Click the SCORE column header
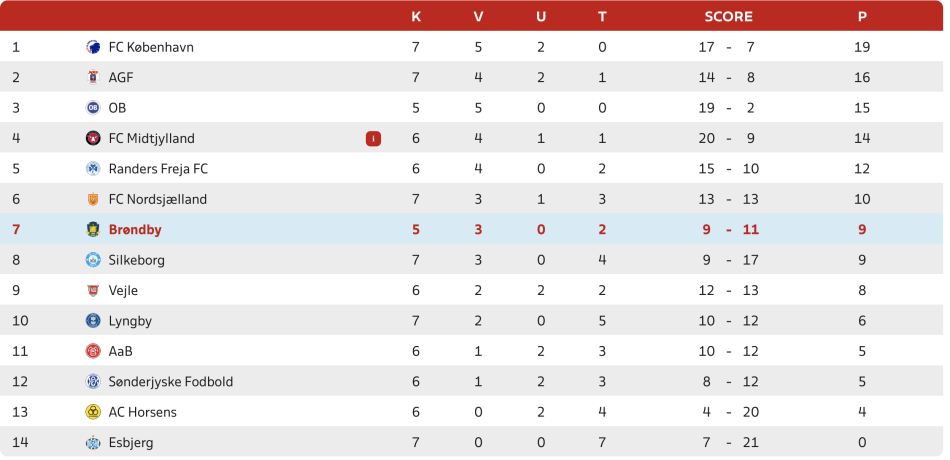This screenshot has height=460, width=950. [x=728, y=16]
